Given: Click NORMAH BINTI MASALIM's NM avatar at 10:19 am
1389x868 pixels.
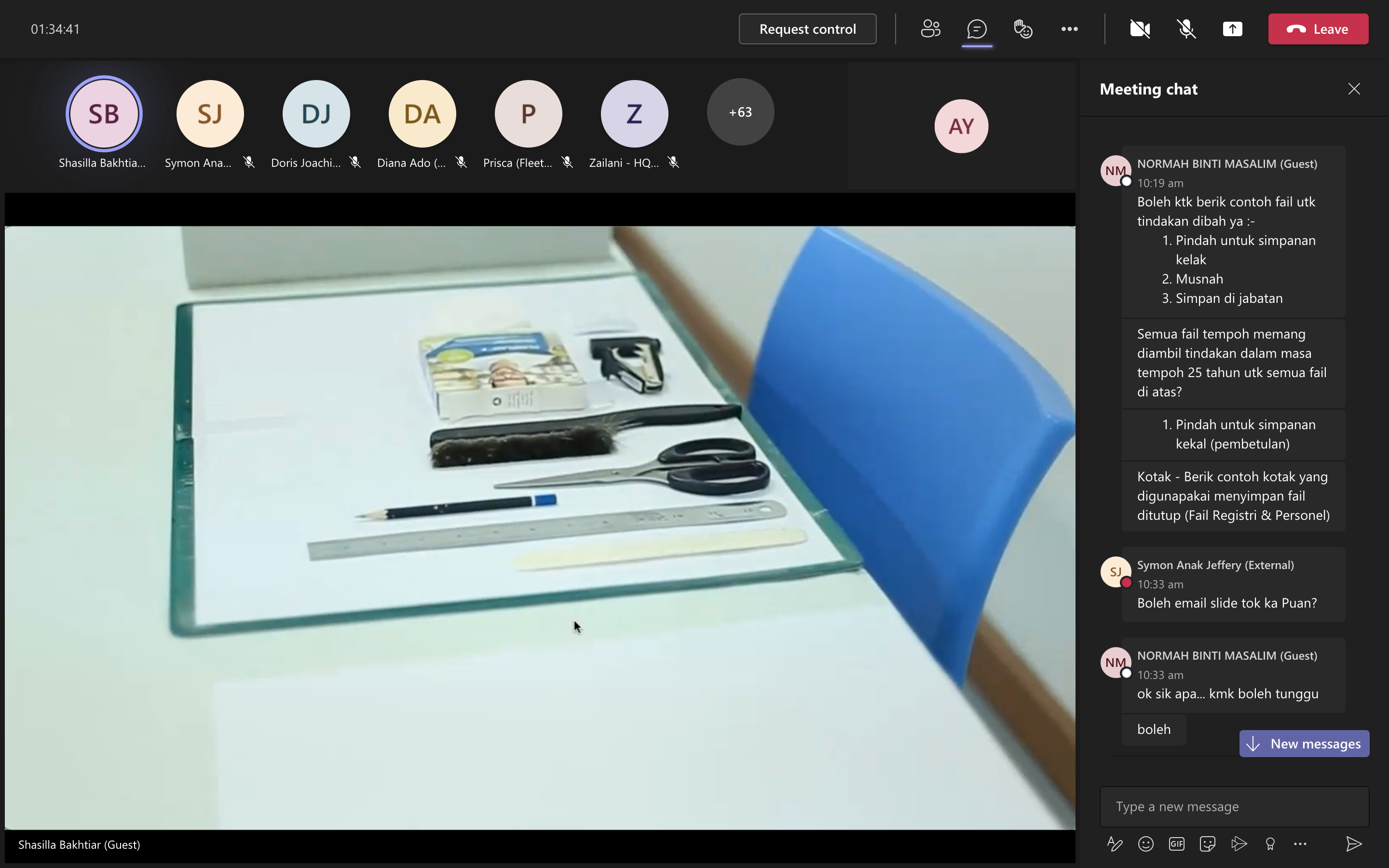Looking at the screenshot, I should point(1115,171).
